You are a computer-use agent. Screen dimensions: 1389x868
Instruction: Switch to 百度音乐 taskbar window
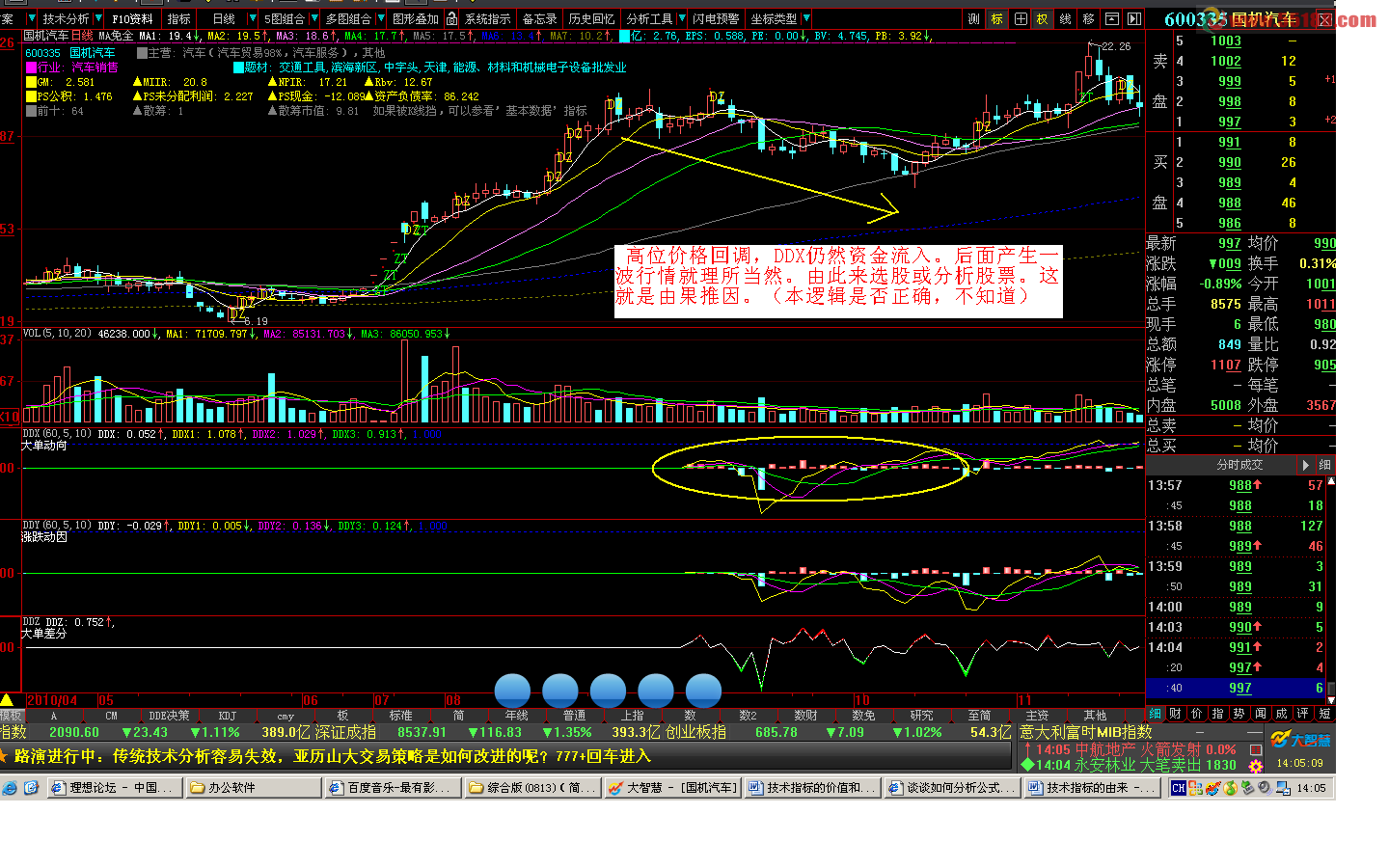coord(394,788)
